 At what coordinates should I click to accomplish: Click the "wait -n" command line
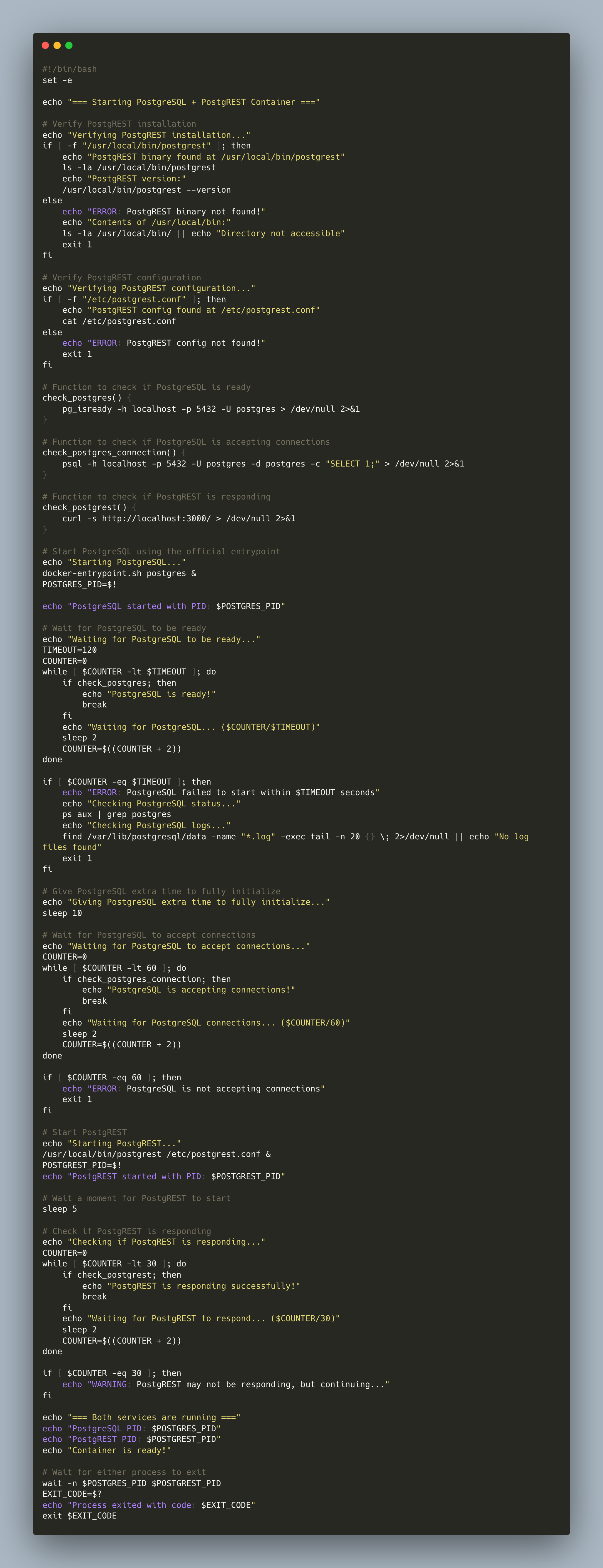(131, 1483)
